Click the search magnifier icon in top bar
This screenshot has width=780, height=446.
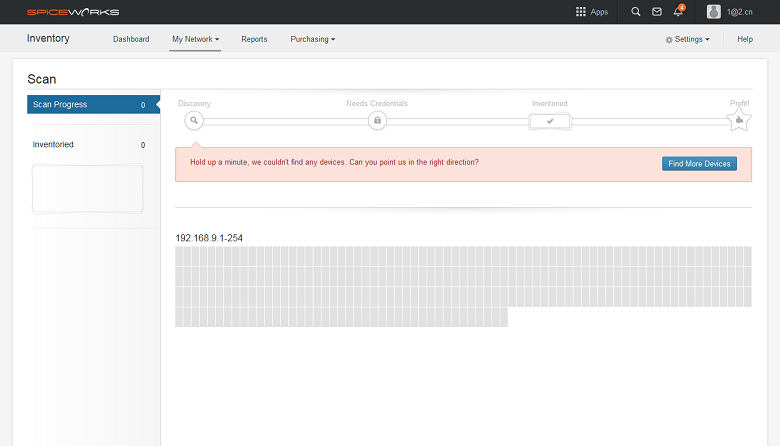636,11
